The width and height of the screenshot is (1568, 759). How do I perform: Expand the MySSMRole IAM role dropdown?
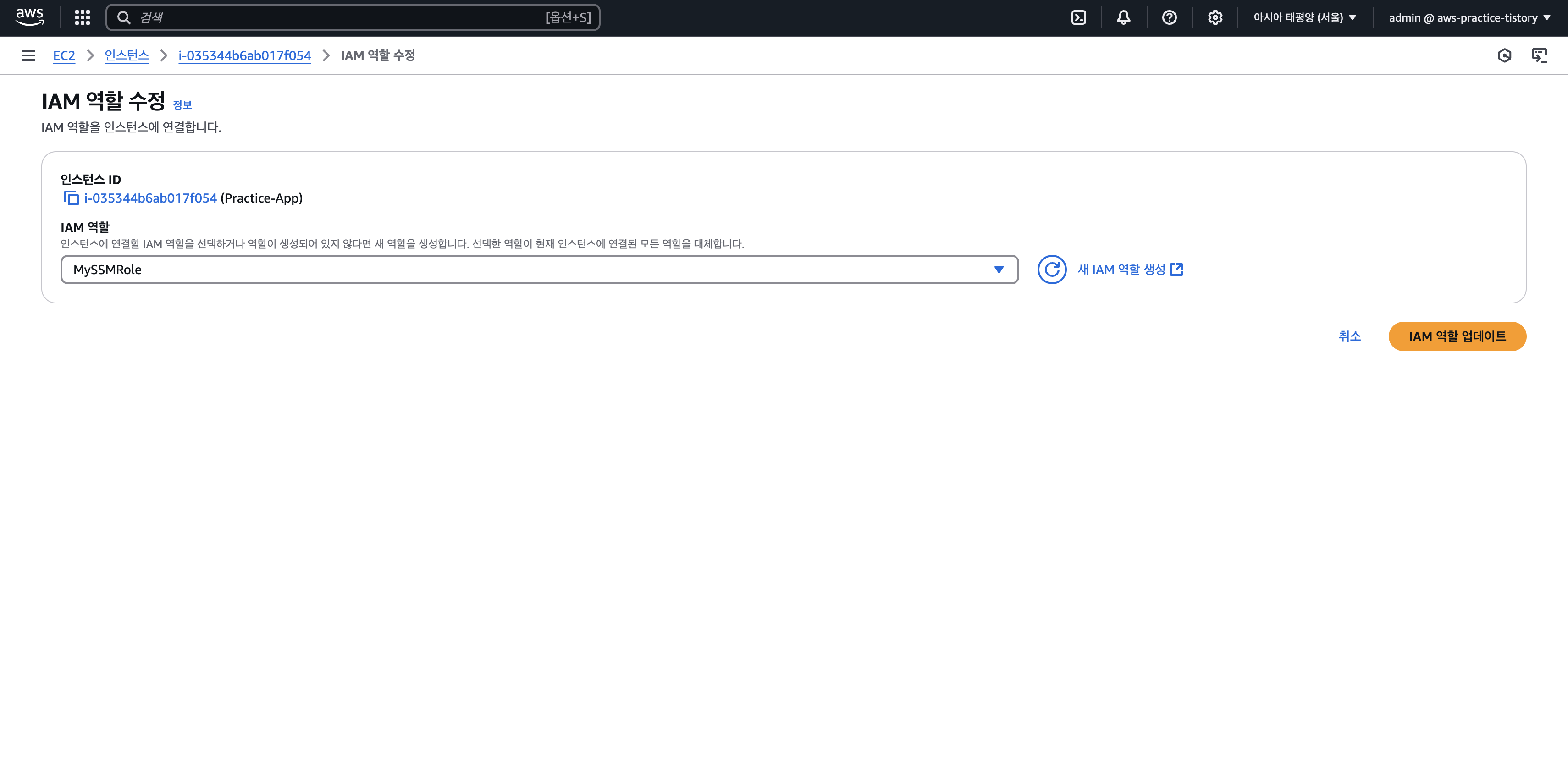tap(539, 269)
